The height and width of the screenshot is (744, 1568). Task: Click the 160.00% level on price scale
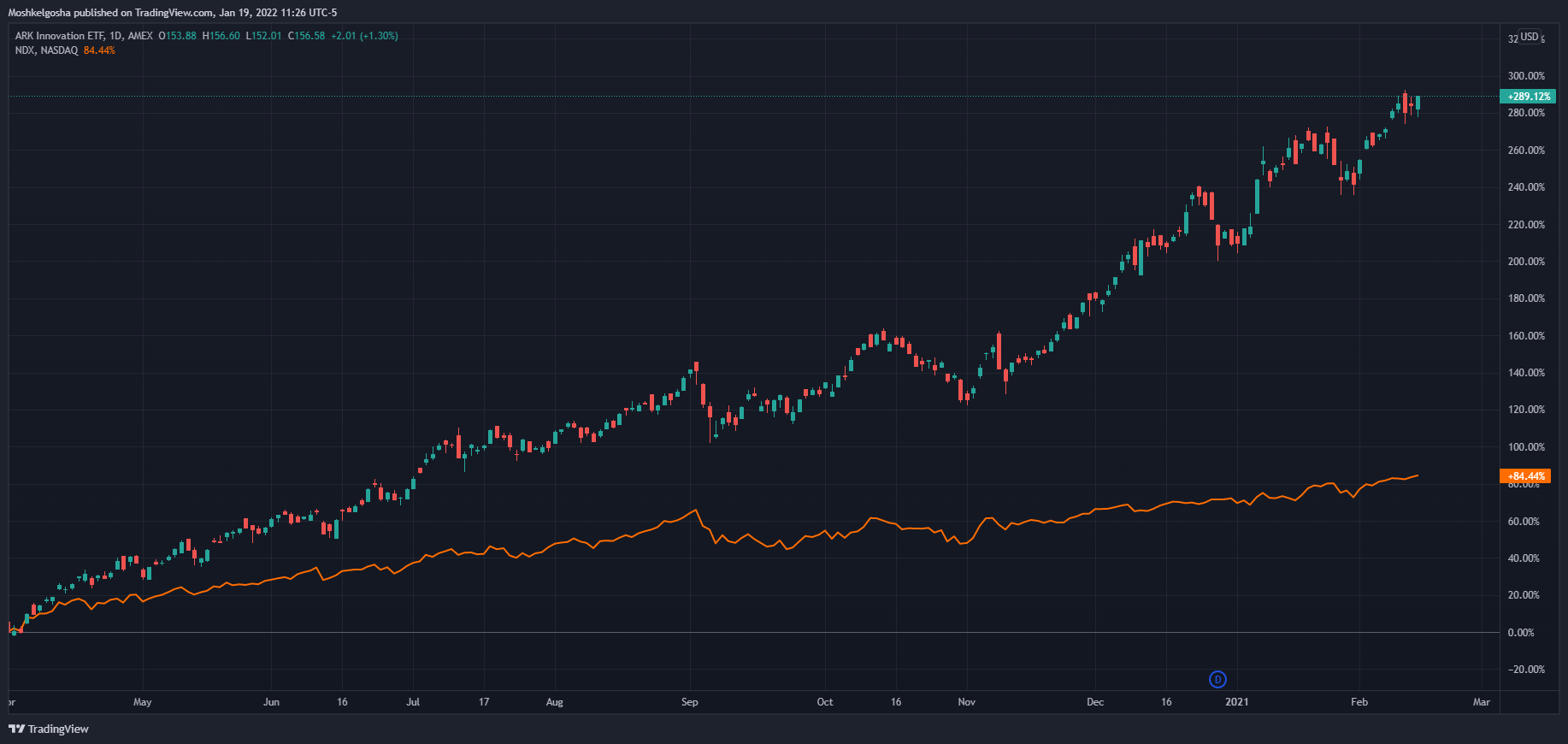pyautogui.click(x=1526, y=336)
